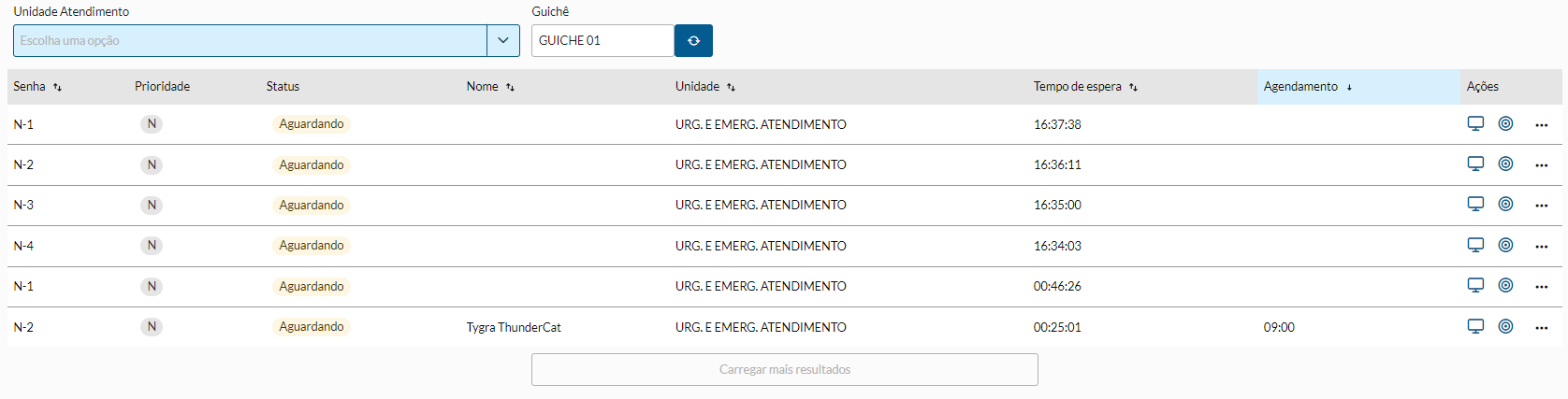Click the 'Carregar mais resultados' button
The height and width of the screenshot is (399, 1568).
coord(784,369)
